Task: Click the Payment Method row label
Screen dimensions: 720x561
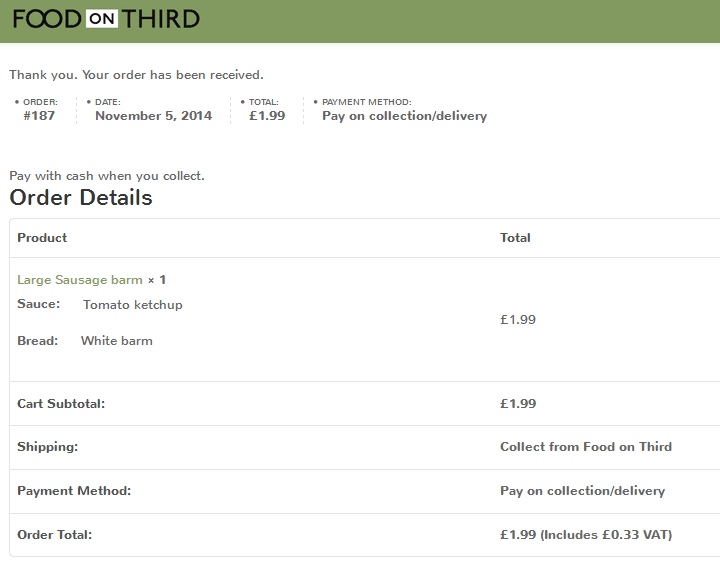Action: pos(74,491)
